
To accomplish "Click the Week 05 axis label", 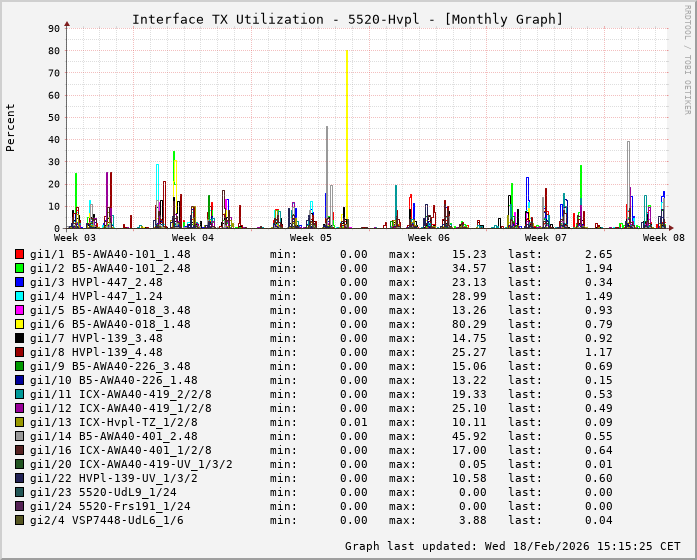I will coord(311,238).
